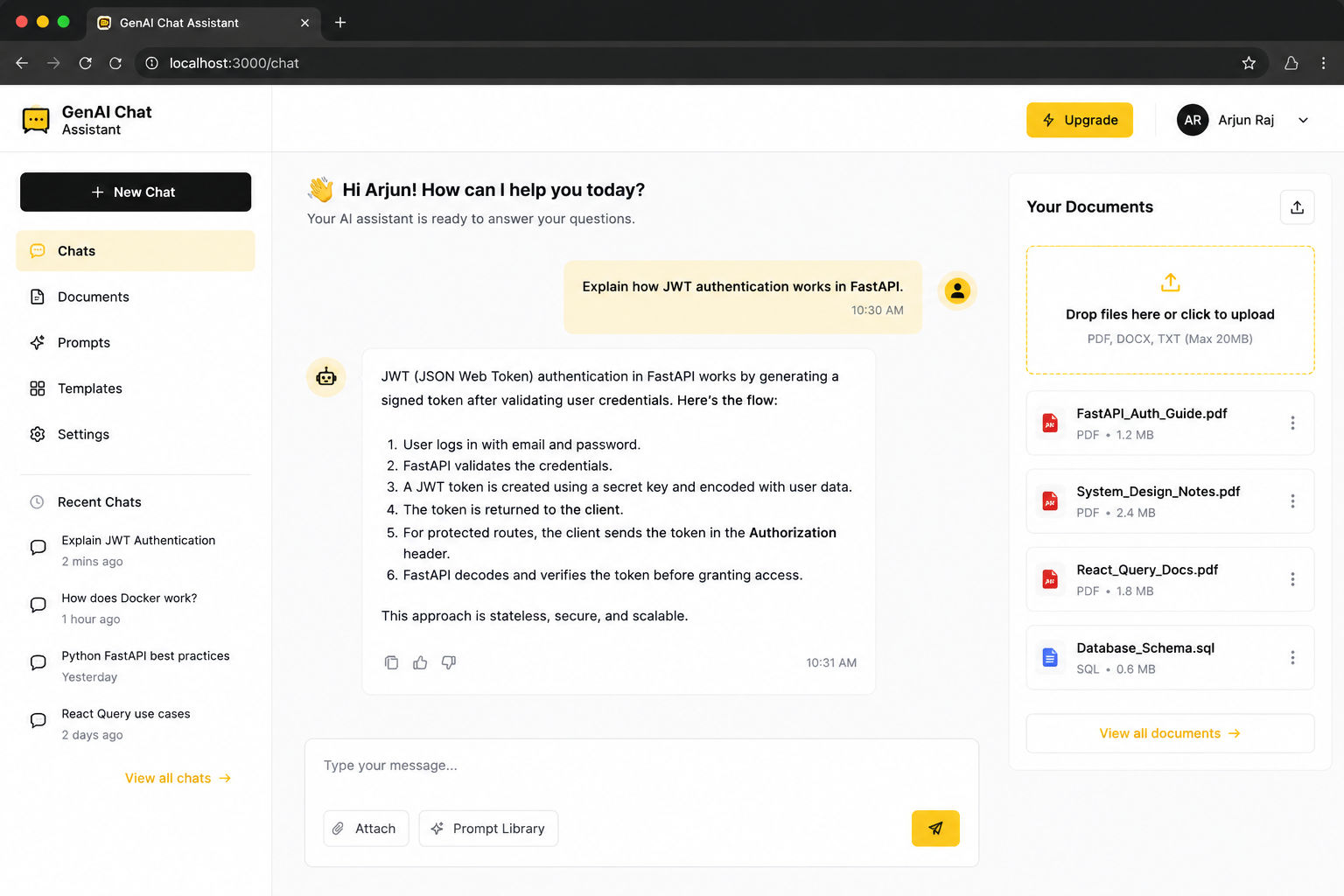Viewport: 1344px width, 896px height.
Task: Bookmark page with star icon
Action: point(1249,63)
